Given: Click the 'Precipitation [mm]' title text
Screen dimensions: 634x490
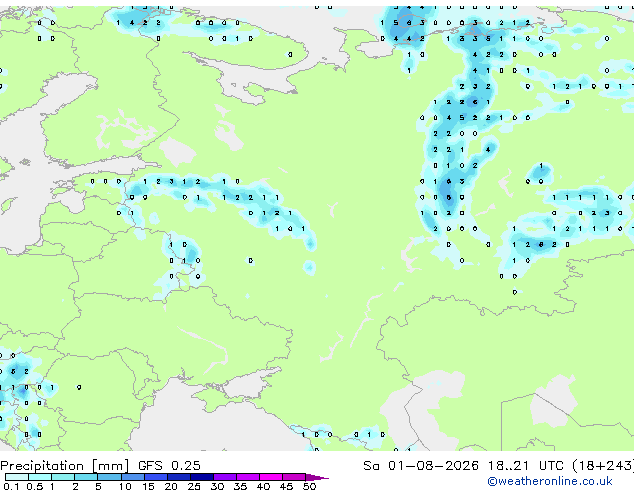Looking at the screenshot, I should click(x=65, y=466).
